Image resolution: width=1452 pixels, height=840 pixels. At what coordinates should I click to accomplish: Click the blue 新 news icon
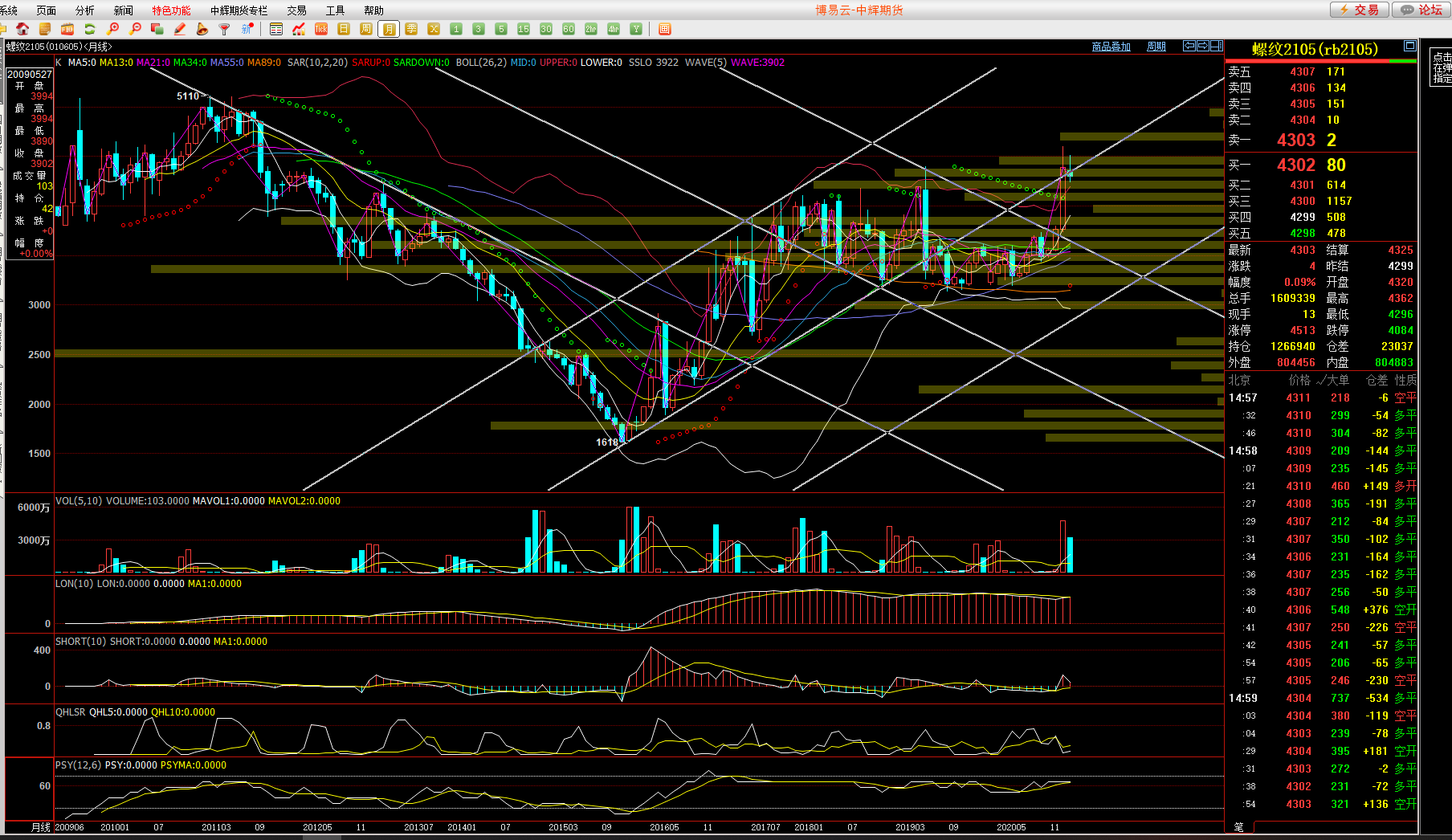(247, 29)
